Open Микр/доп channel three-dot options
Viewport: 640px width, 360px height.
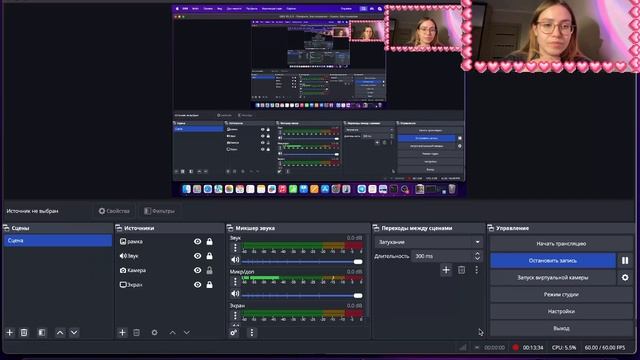tap(235, 282)
